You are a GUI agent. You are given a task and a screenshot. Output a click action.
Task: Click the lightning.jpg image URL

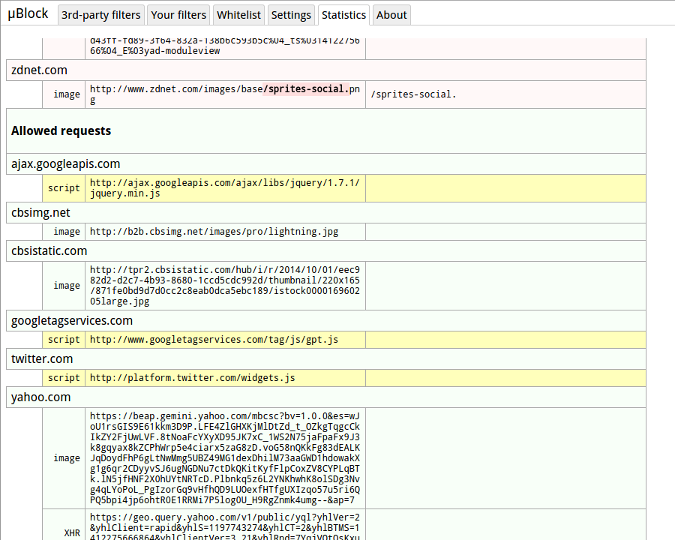(x=214, y=232)
